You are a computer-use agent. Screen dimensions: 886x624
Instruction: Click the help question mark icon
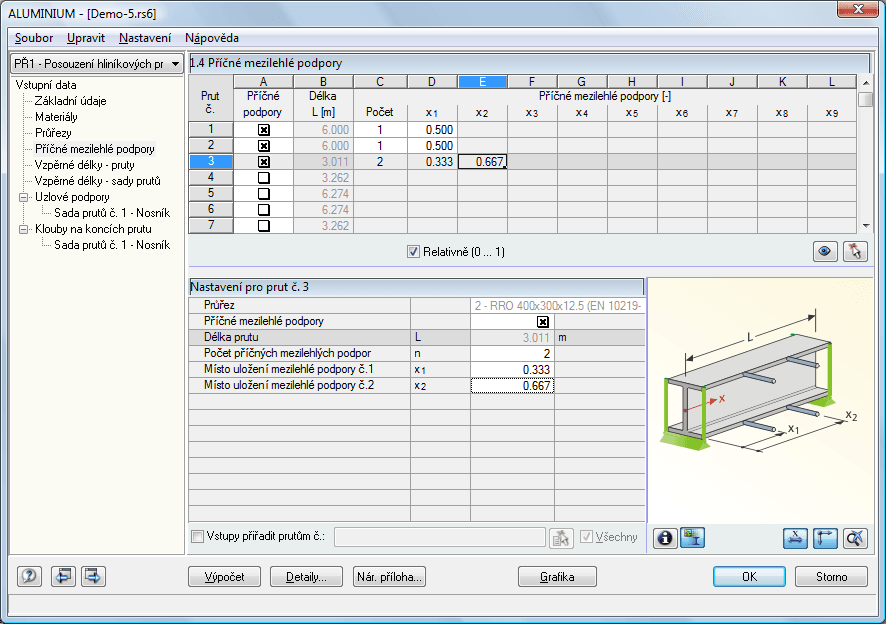pyautogui.click(x=29, y=576)
